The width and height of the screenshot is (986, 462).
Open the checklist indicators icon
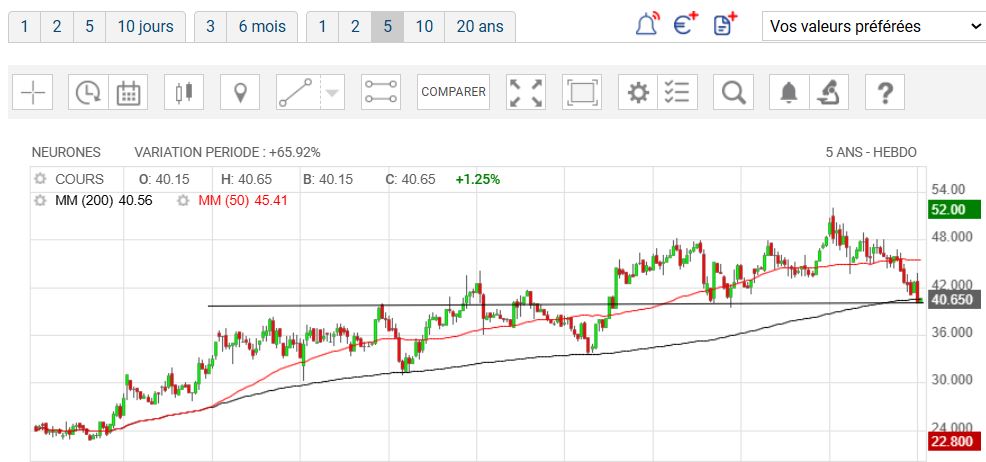(x=678, y=93)
